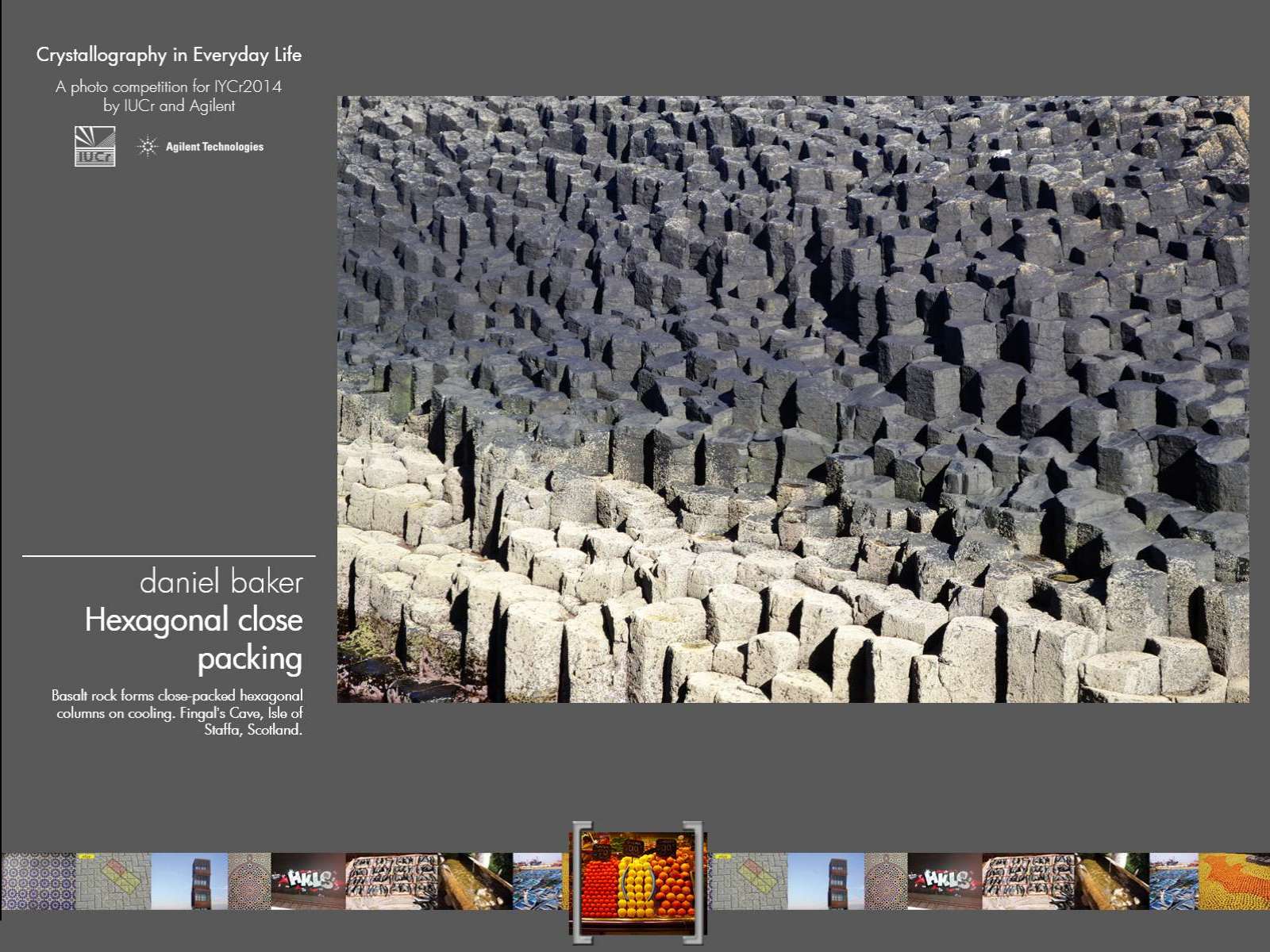Open the graffiti thumbnail left of fruit stand

[309, 881]
